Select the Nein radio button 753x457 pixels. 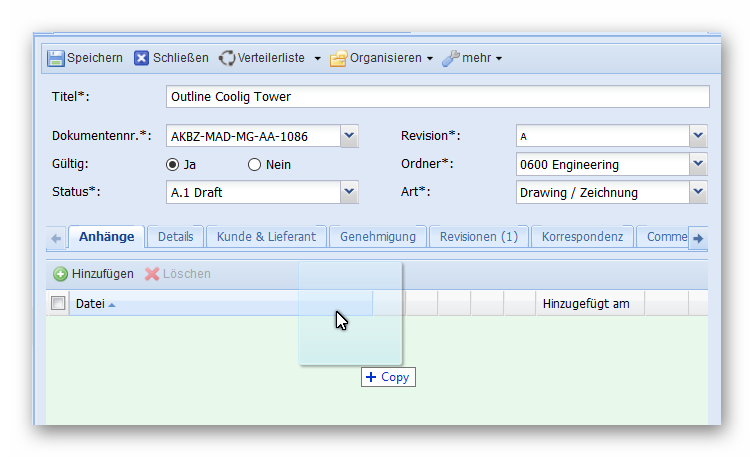[x=254, y=165]
